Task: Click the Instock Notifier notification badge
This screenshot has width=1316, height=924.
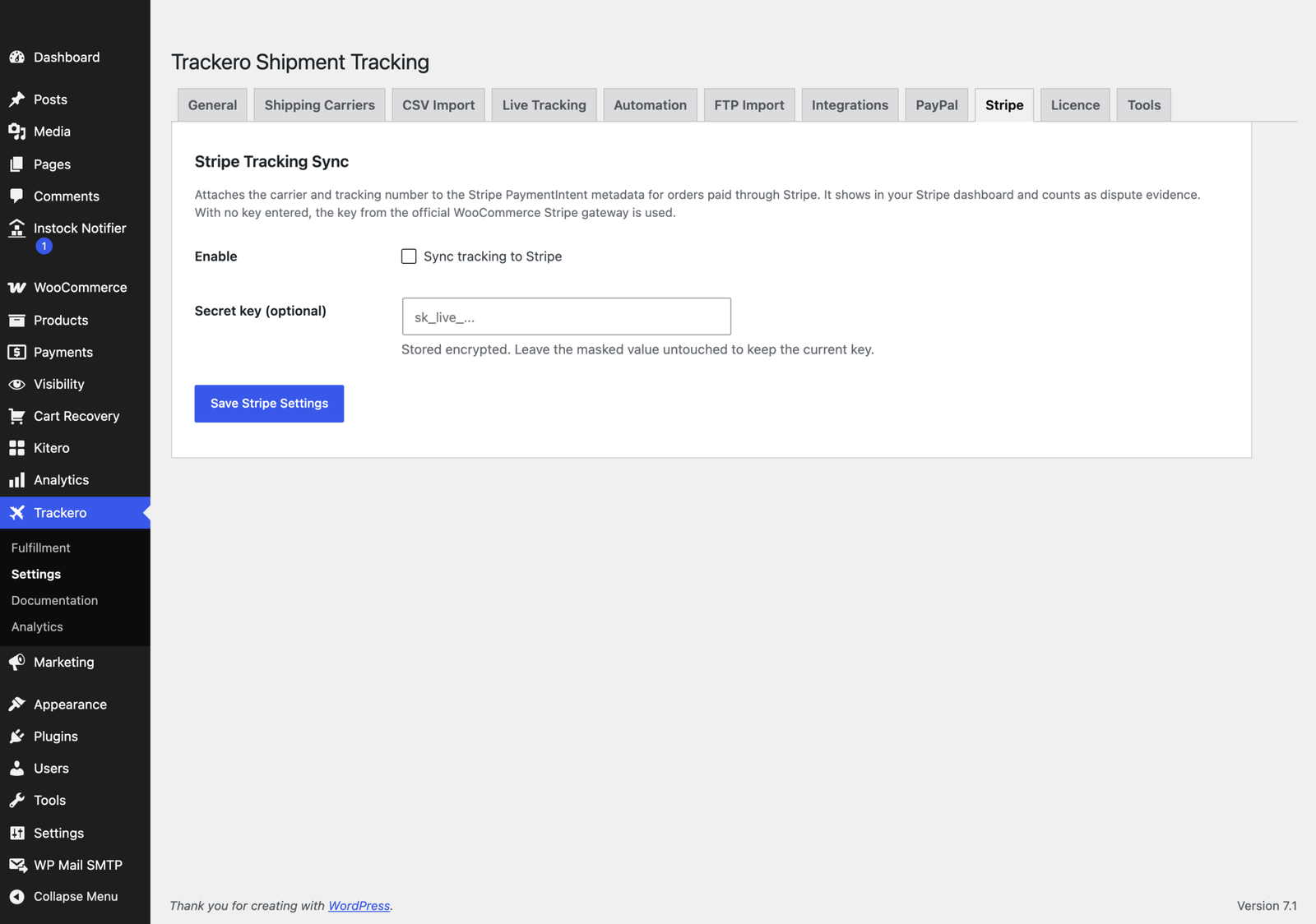Action: [x=44, y=247]
